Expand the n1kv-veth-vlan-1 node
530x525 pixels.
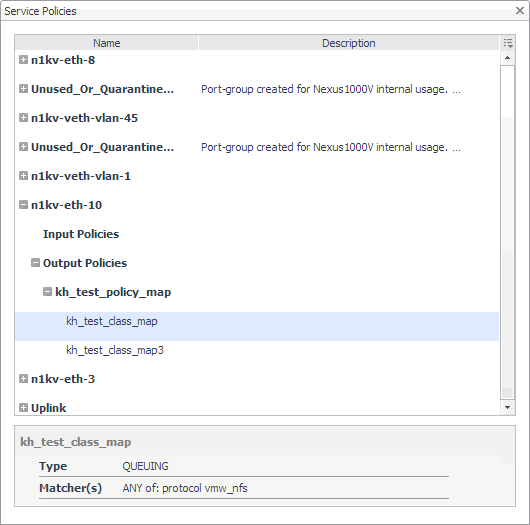23,176
